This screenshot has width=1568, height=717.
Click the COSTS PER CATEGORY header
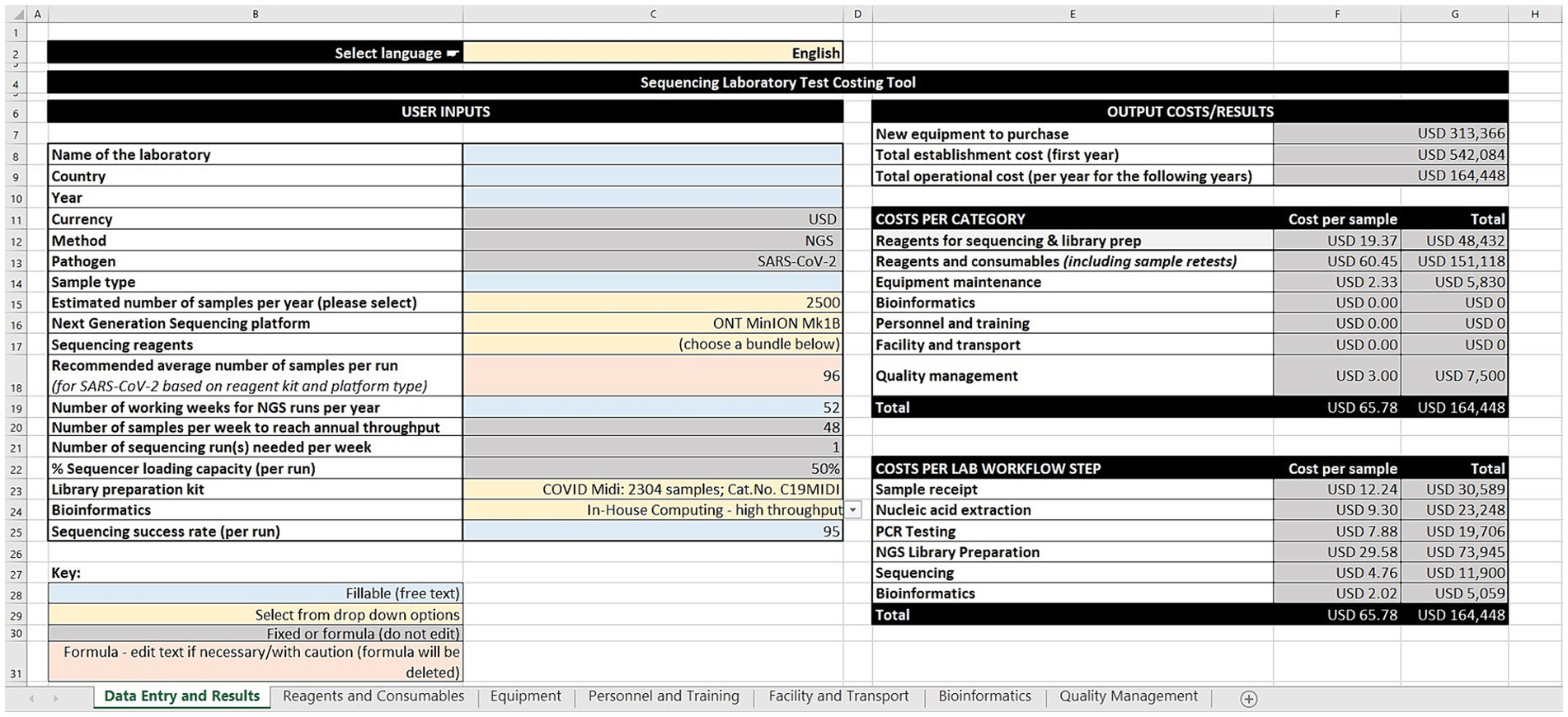tap(1073, 218)
